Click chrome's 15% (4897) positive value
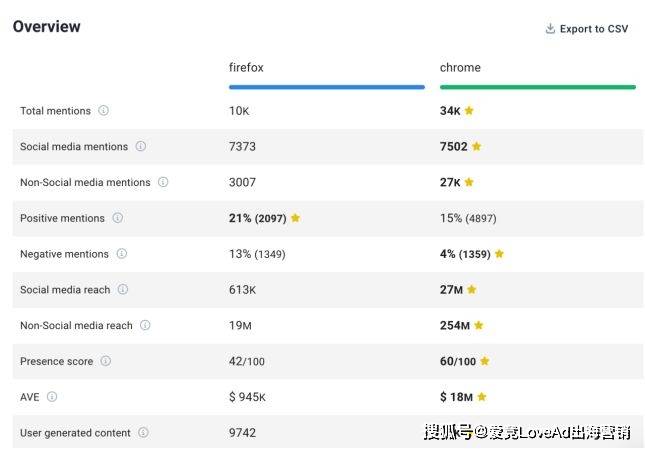Screen dimensions: 645x449 tap(468, 218)
